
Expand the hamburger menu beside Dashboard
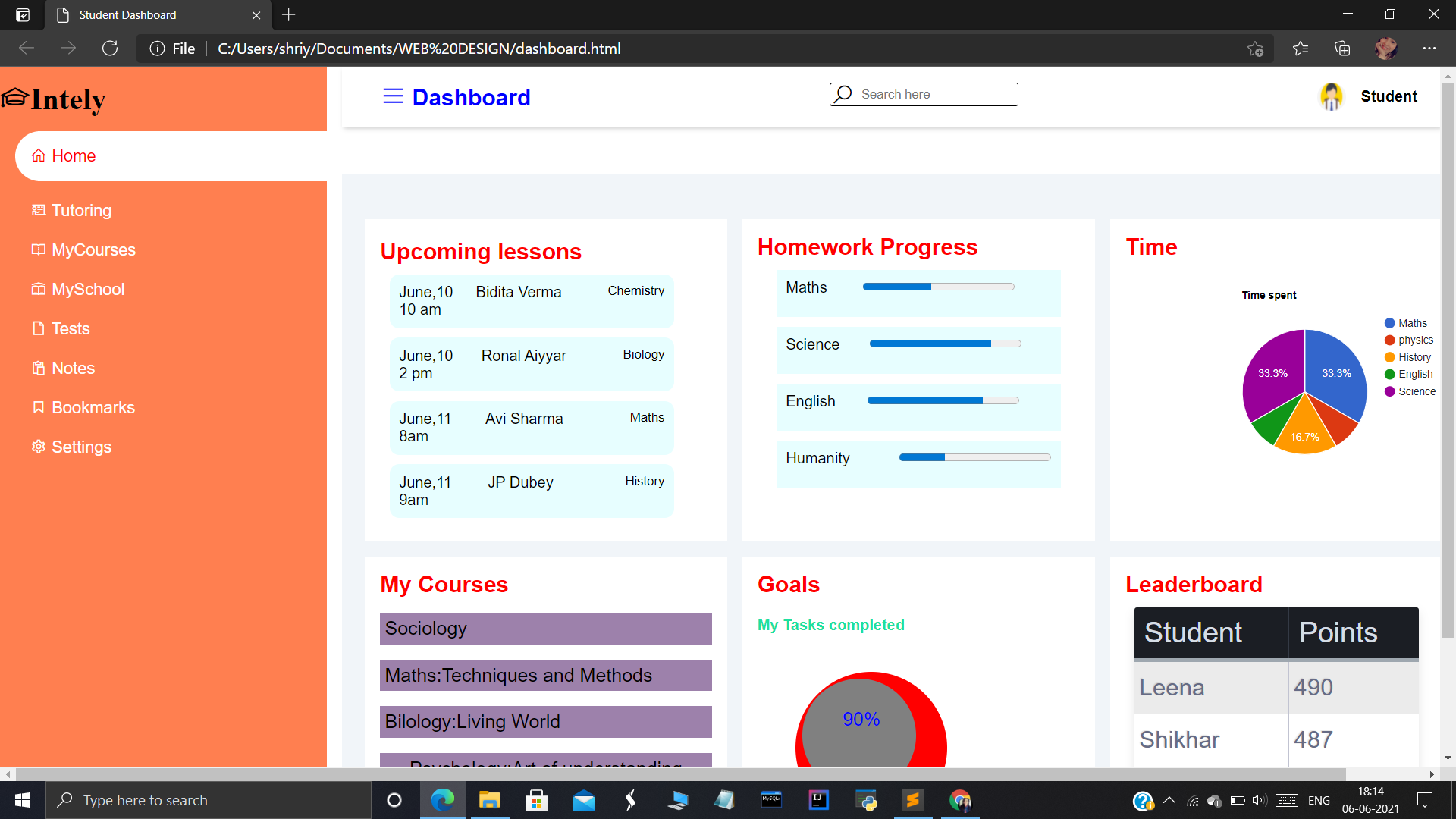click(393, 96)
